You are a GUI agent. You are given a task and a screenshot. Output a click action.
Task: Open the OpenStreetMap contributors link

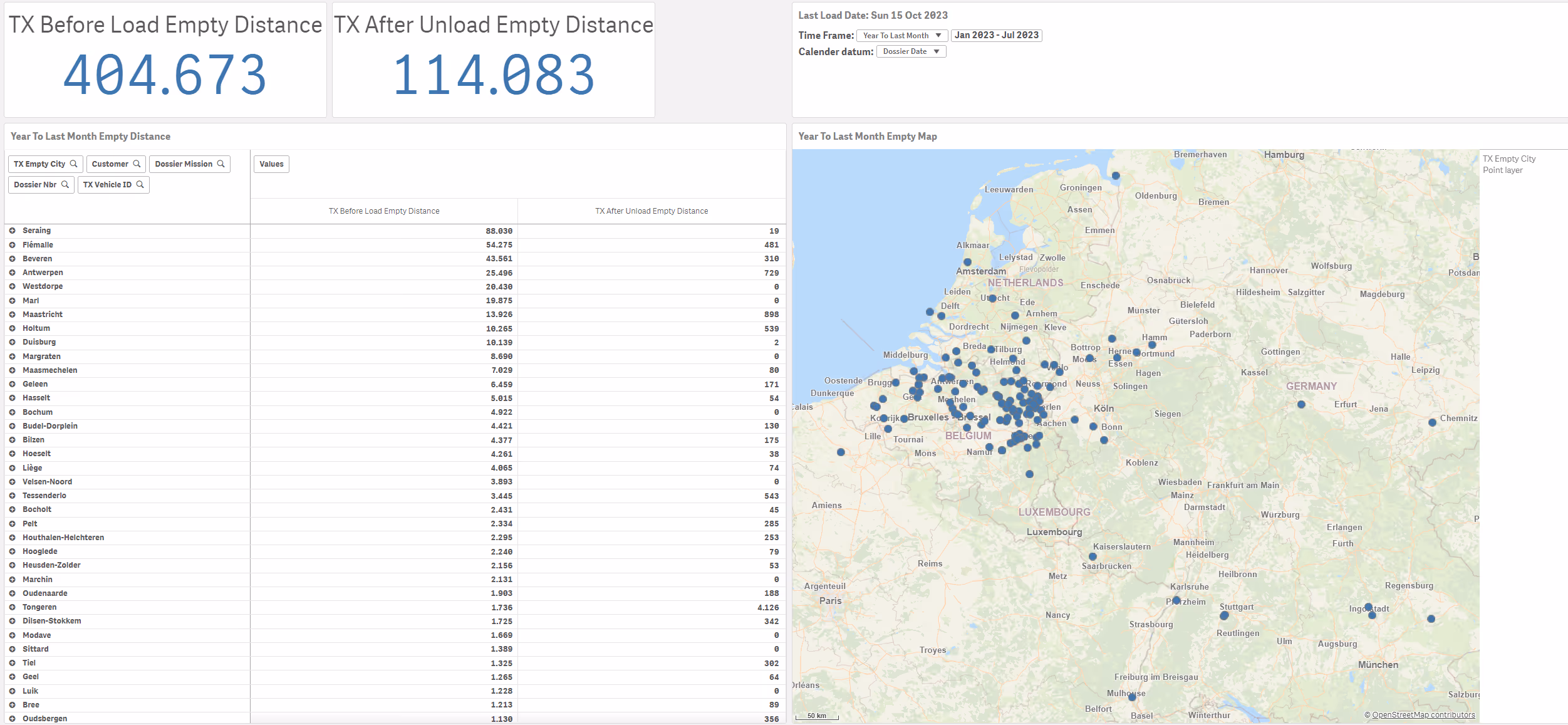click(1423, 715)
